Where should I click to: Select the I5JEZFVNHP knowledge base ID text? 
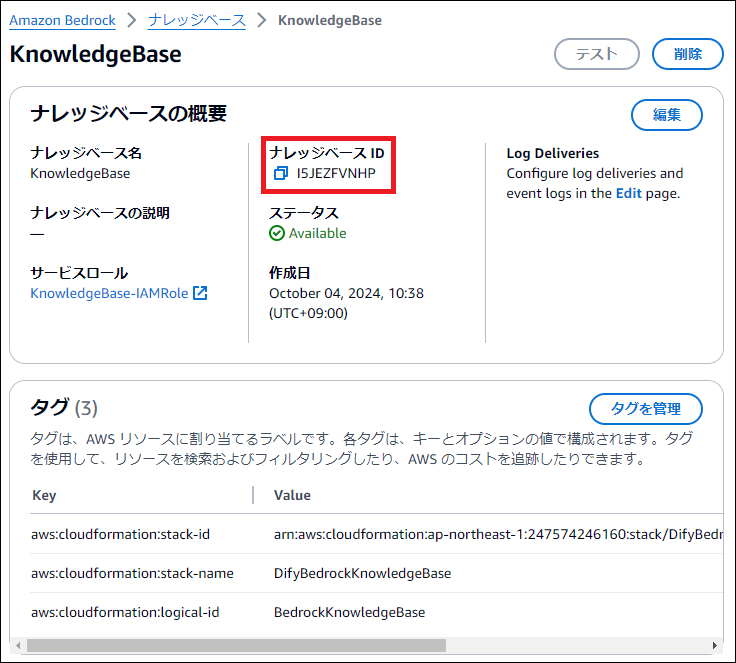click(336, 173)
